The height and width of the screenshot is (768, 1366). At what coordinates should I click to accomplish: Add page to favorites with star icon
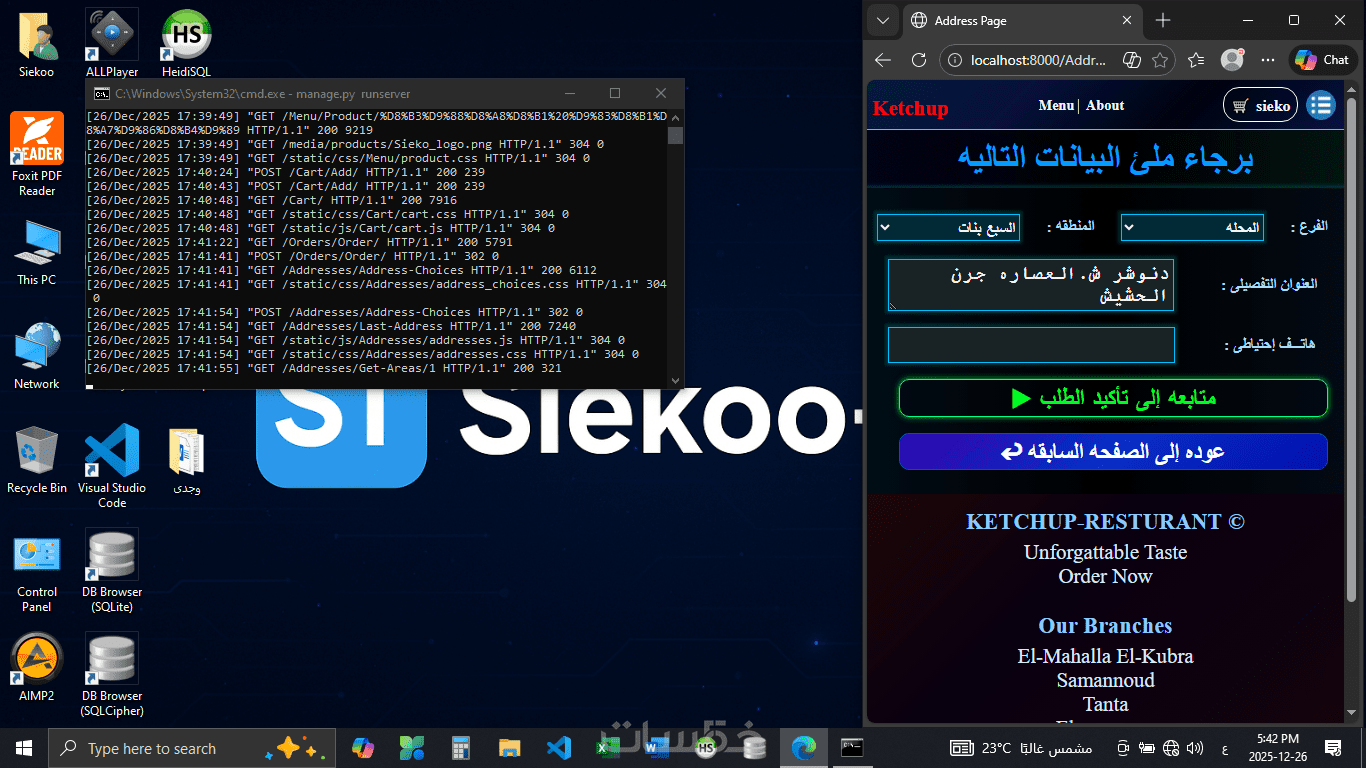click(x=1160, y=60)
